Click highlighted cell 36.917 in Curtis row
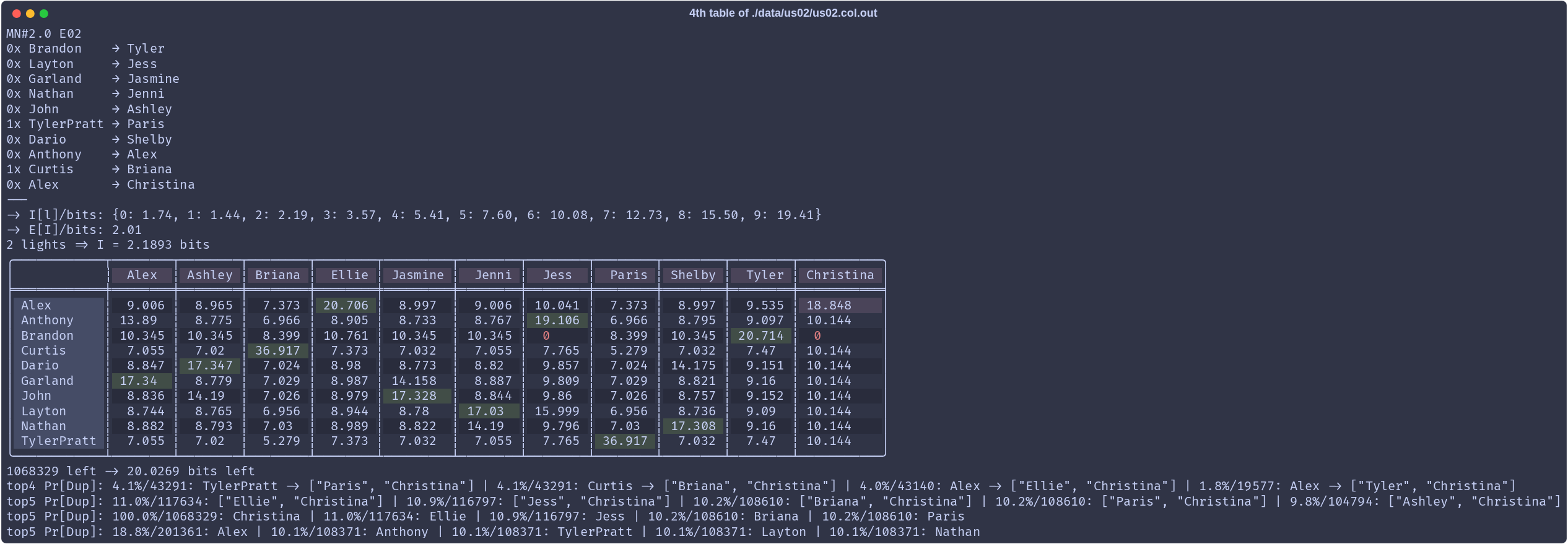 click(x=277, y=350)
